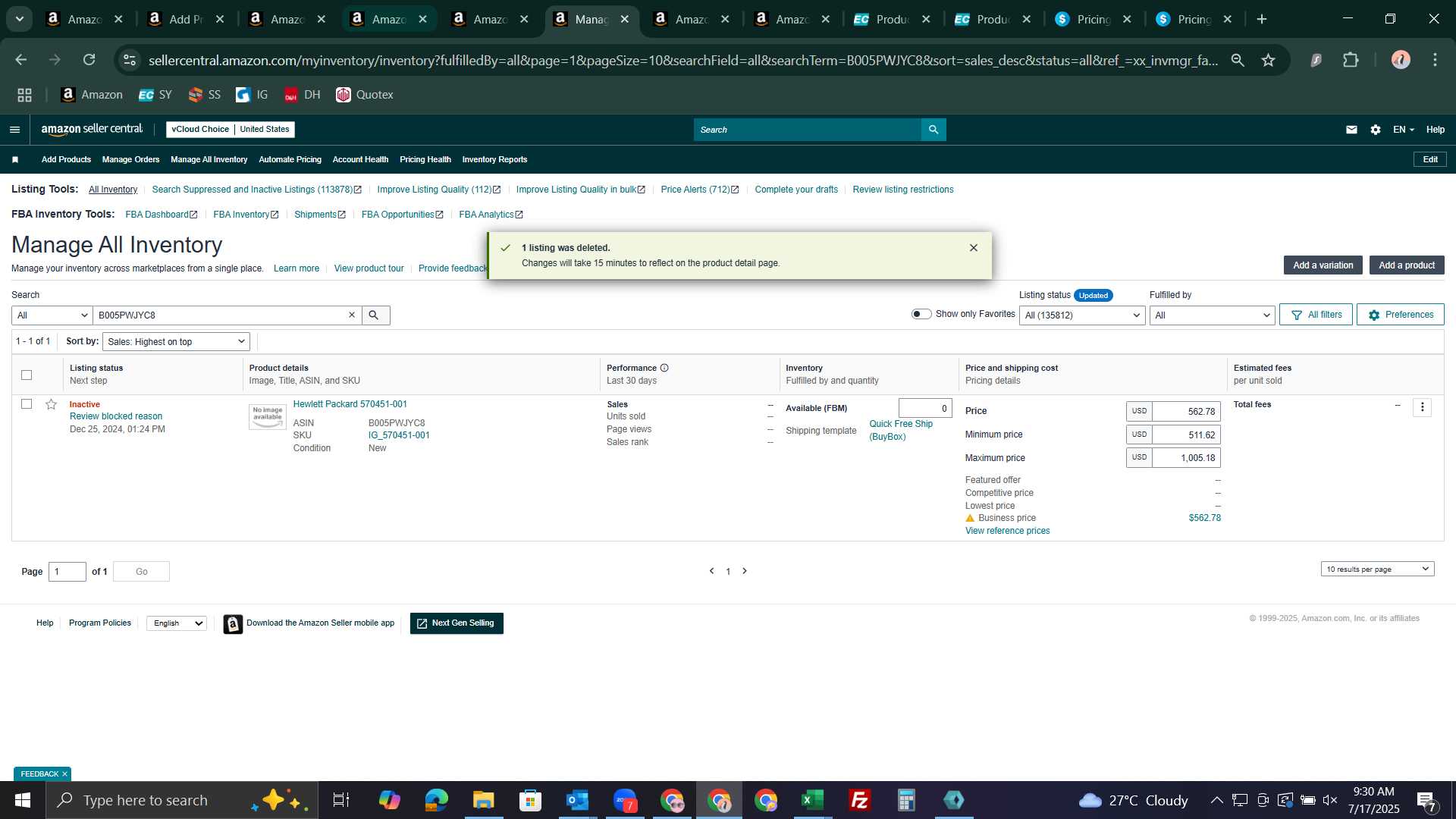Bookmark this page with star icon

[x=1268, y=60]
